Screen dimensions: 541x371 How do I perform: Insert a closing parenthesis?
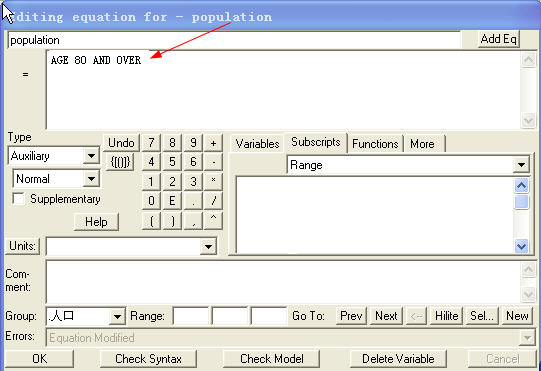(172, 221)
